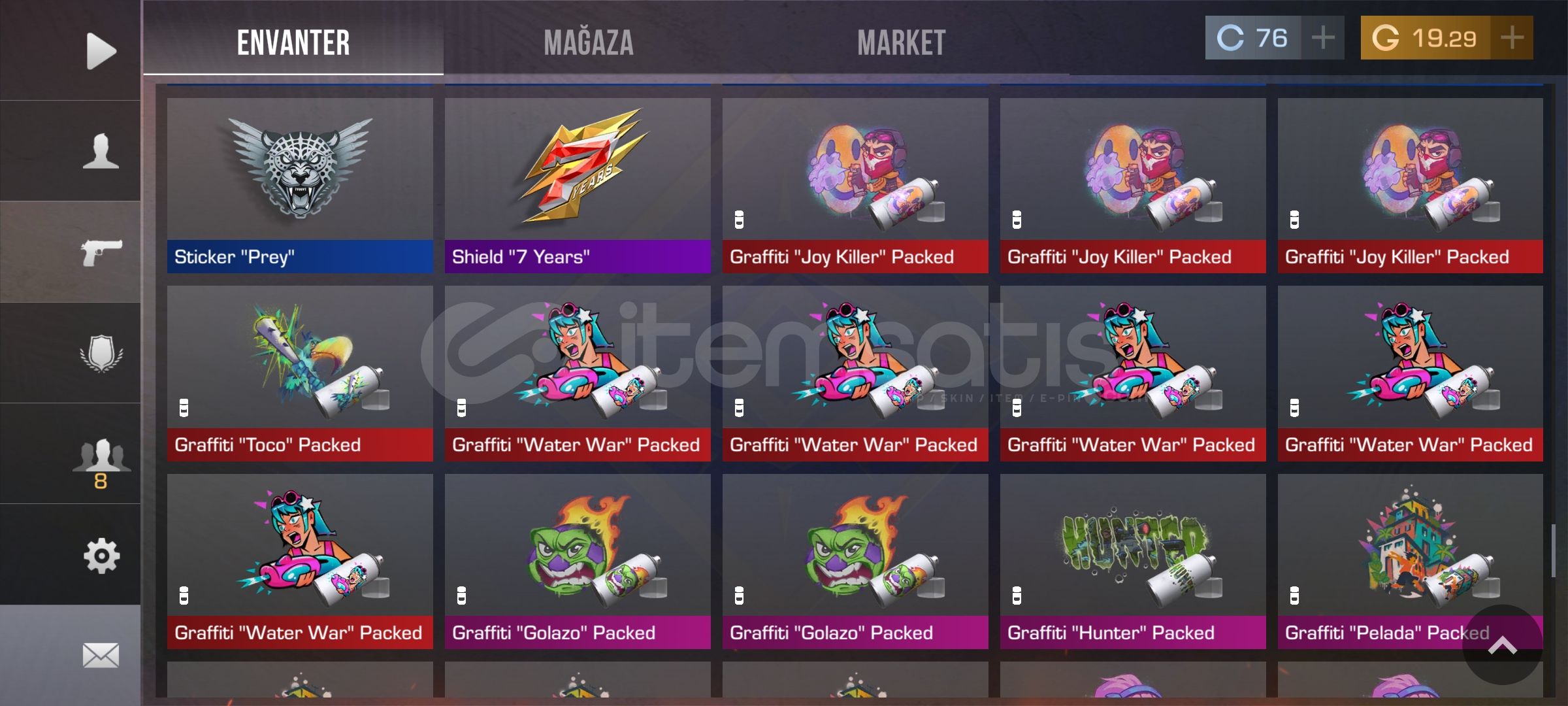Select the Graffiti "Pelada" Packed item
This screenshot has width=1568, height=706.
point(1411,562)
